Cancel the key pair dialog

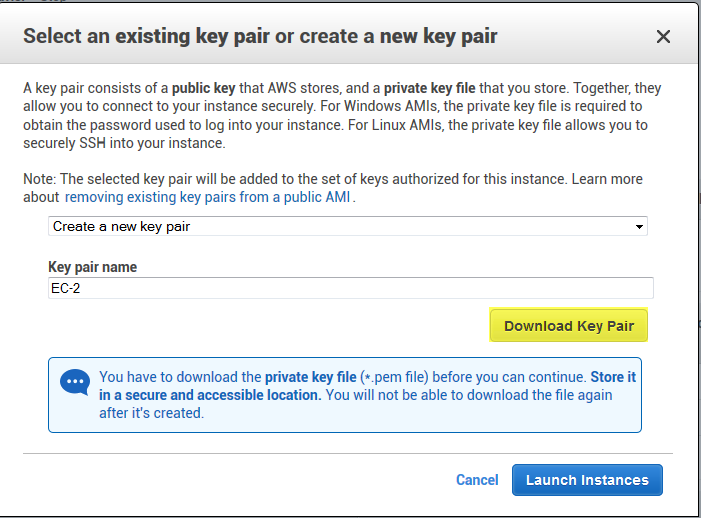477,480
